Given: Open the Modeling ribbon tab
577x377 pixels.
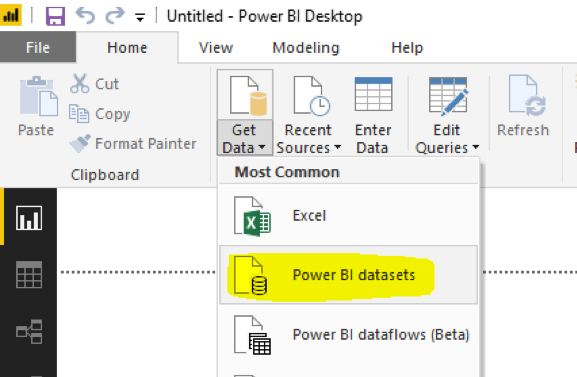Looking at the screenshot, I should point(306,47).
